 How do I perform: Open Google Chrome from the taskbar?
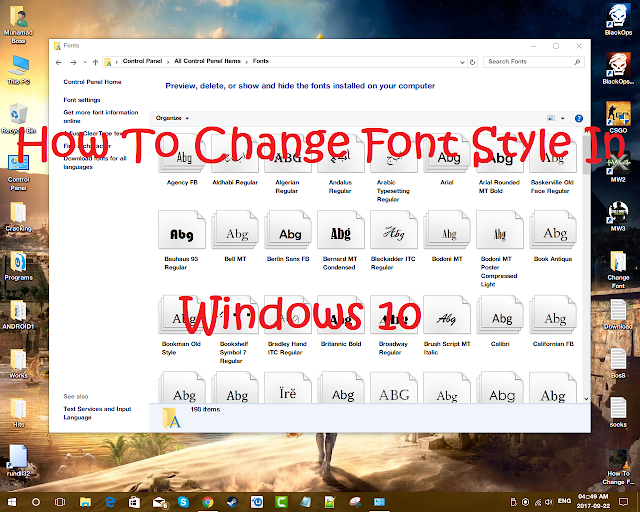208,502
